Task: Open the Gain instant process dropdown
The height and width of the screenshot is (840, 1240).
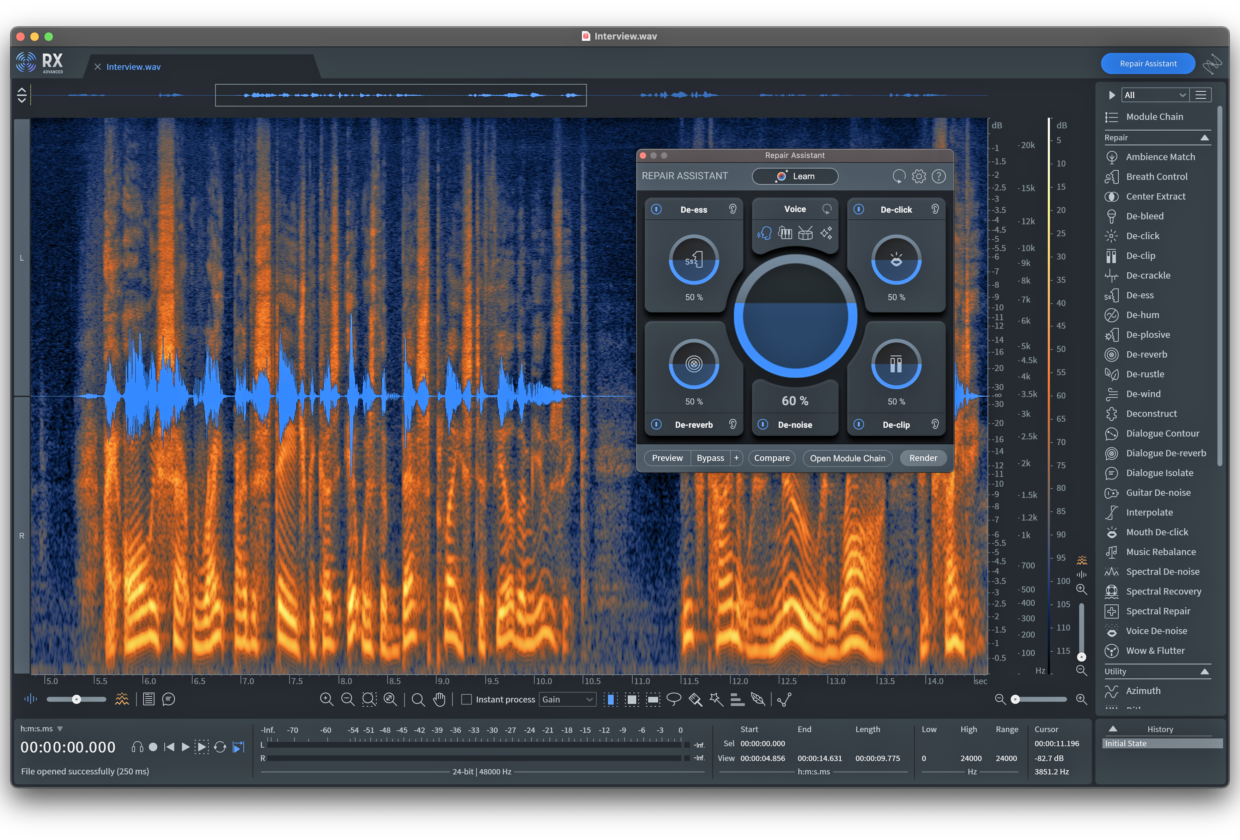Action: (568, 700)
